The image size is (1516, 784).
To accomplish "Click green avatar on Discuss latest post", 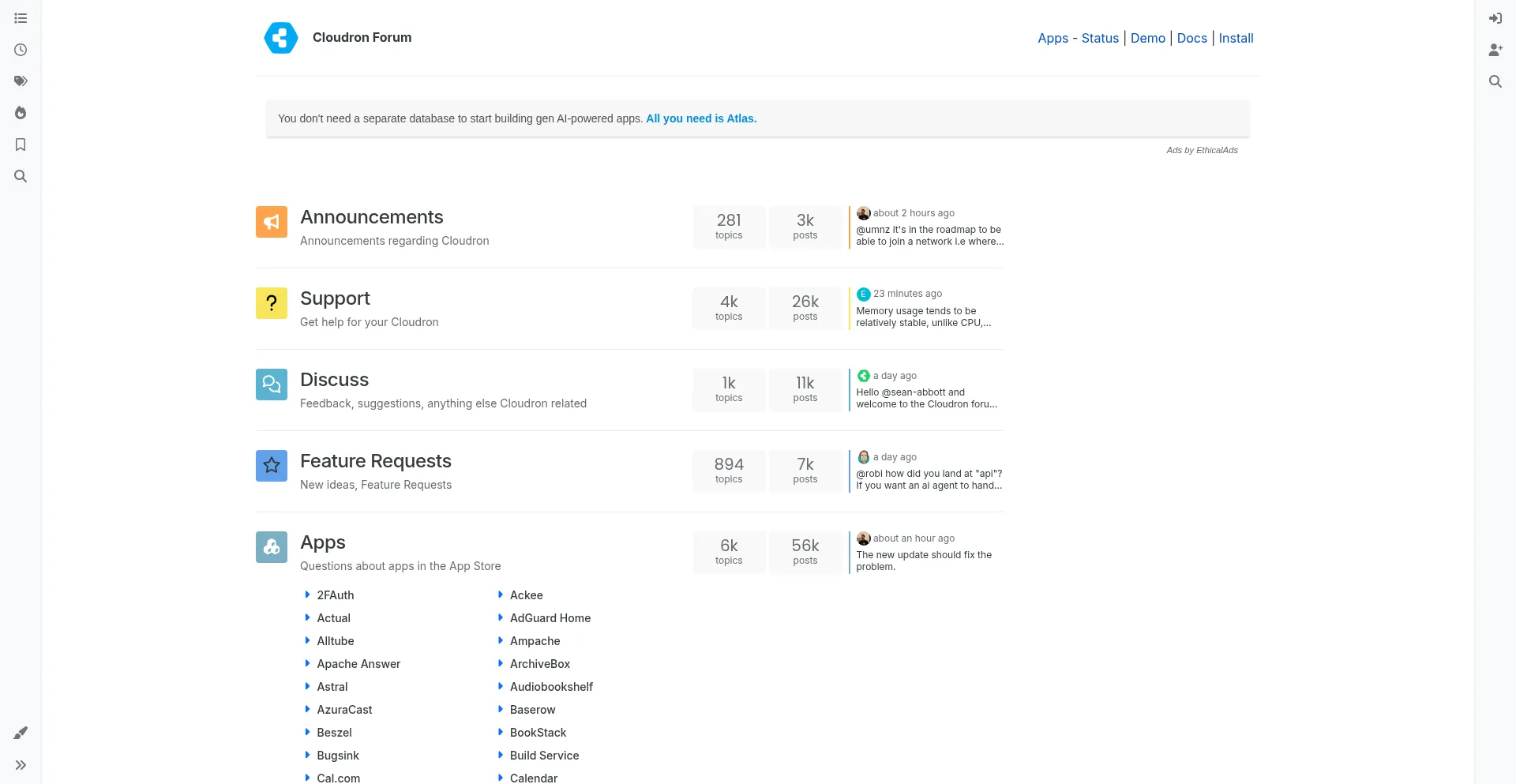I will (864, 376).
